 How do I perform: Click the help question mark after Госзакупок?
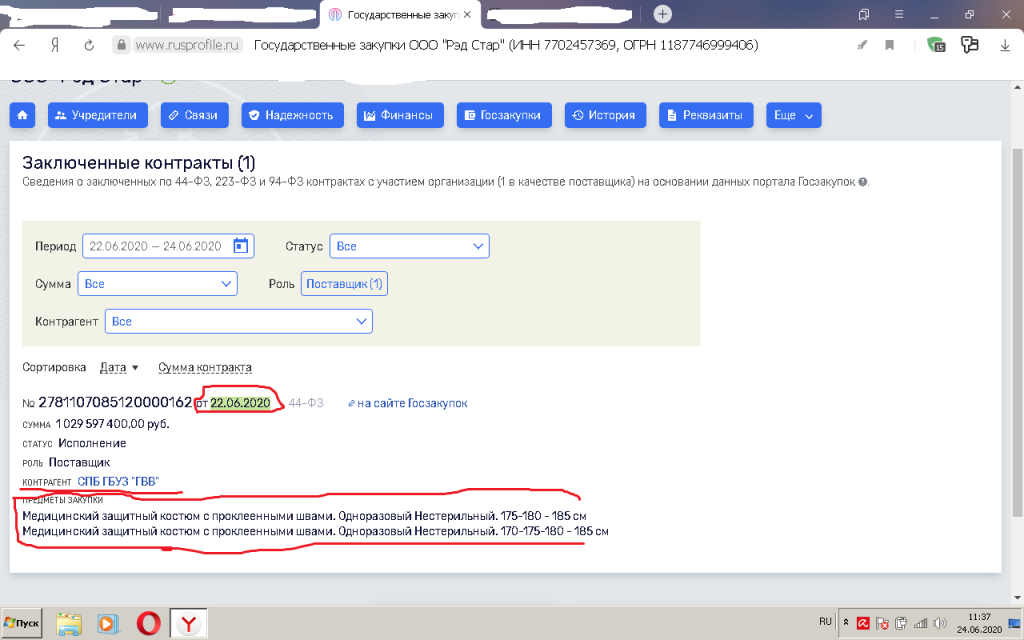(x=863, y=182)
